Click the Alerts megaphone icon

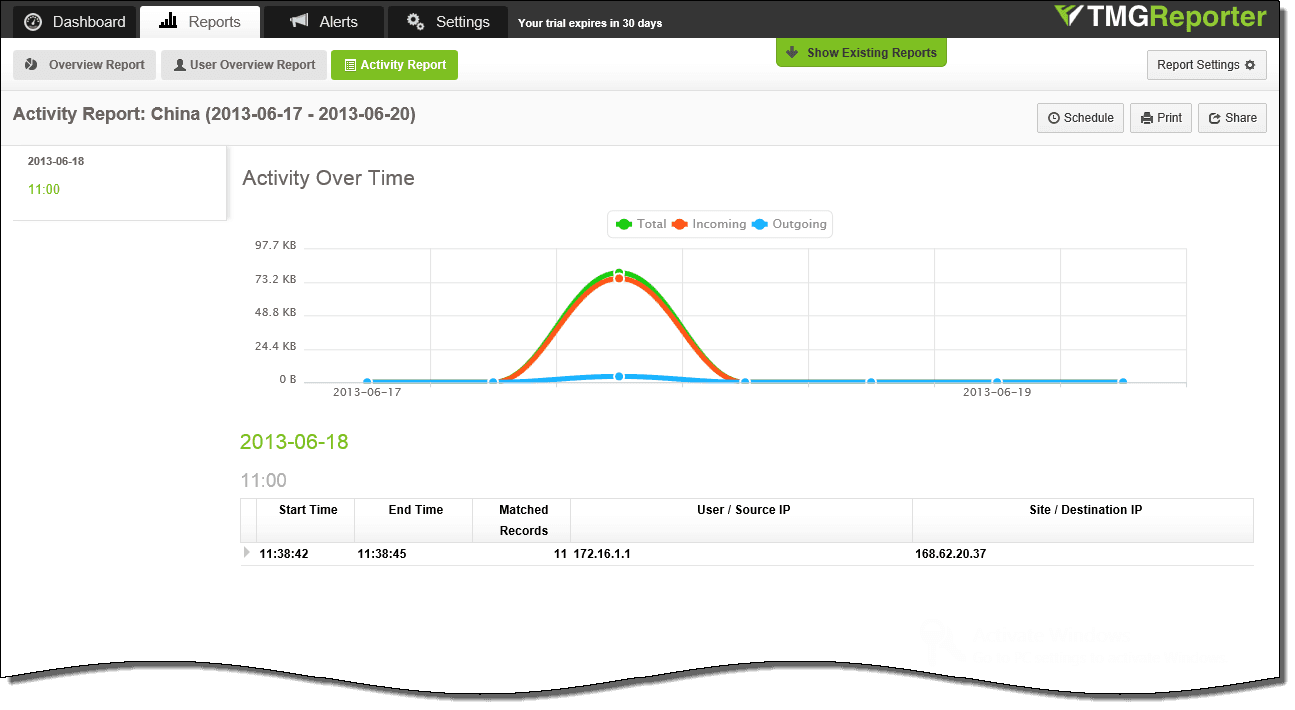pyautogui.click(x=299, y=21)
